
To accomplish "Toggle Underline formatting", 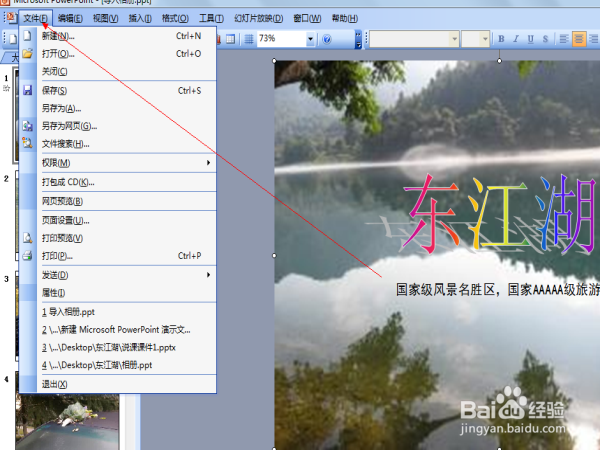I will [x=531, y=39].
